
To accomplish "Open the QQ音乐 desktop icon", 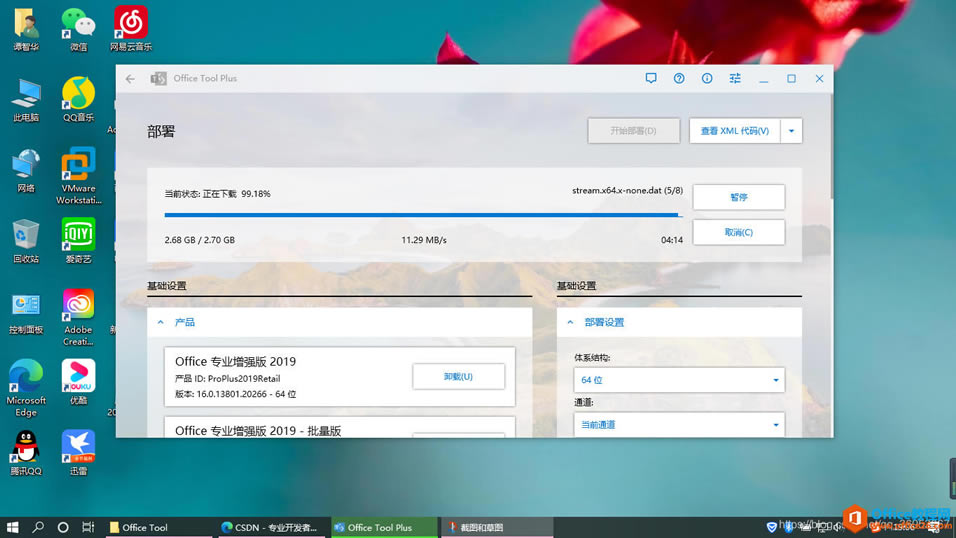I will (78, 99).
